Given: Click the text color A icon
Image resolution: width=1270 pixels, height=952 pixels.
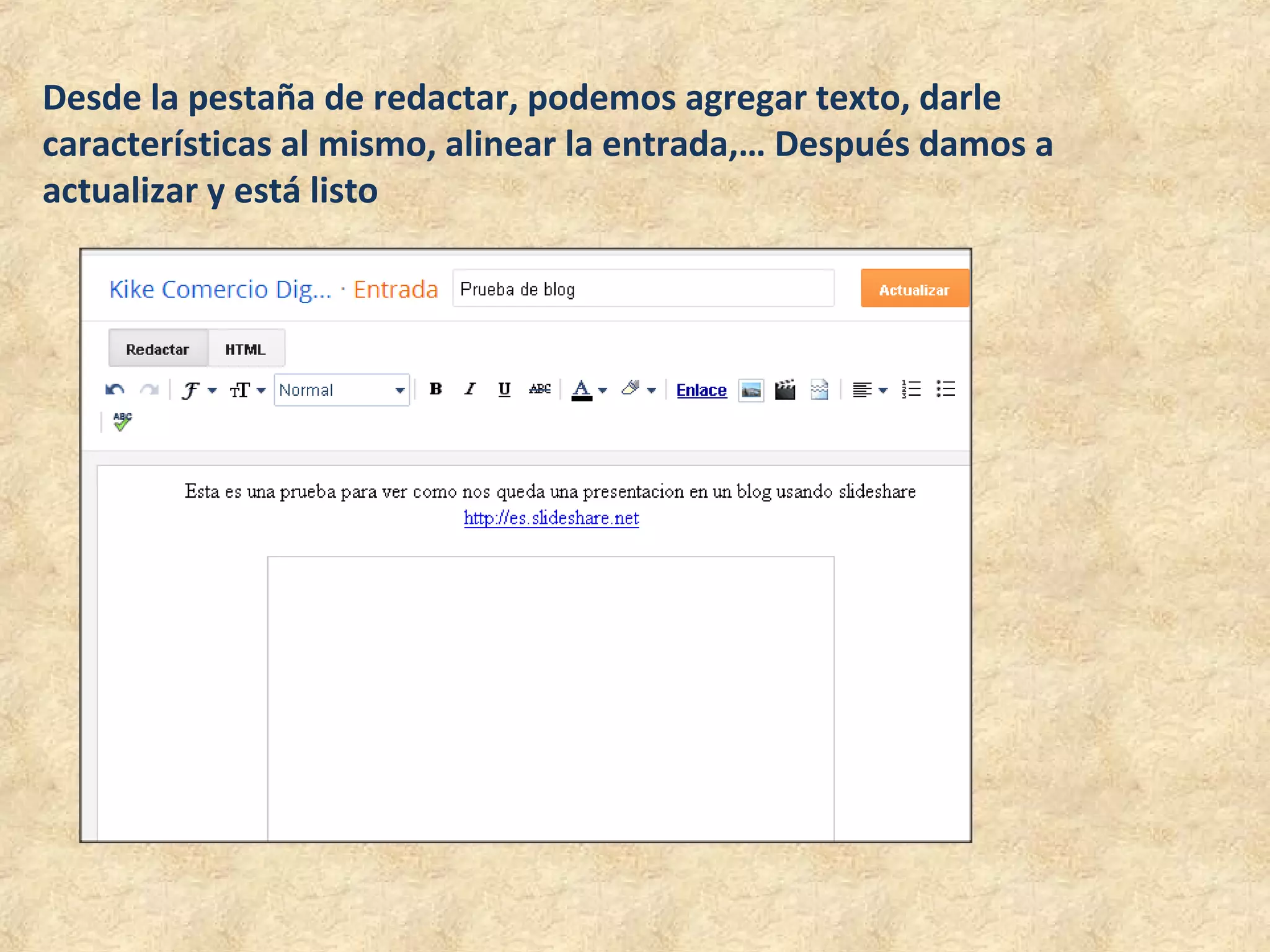Looking at the screenshot, I should 582,390.
